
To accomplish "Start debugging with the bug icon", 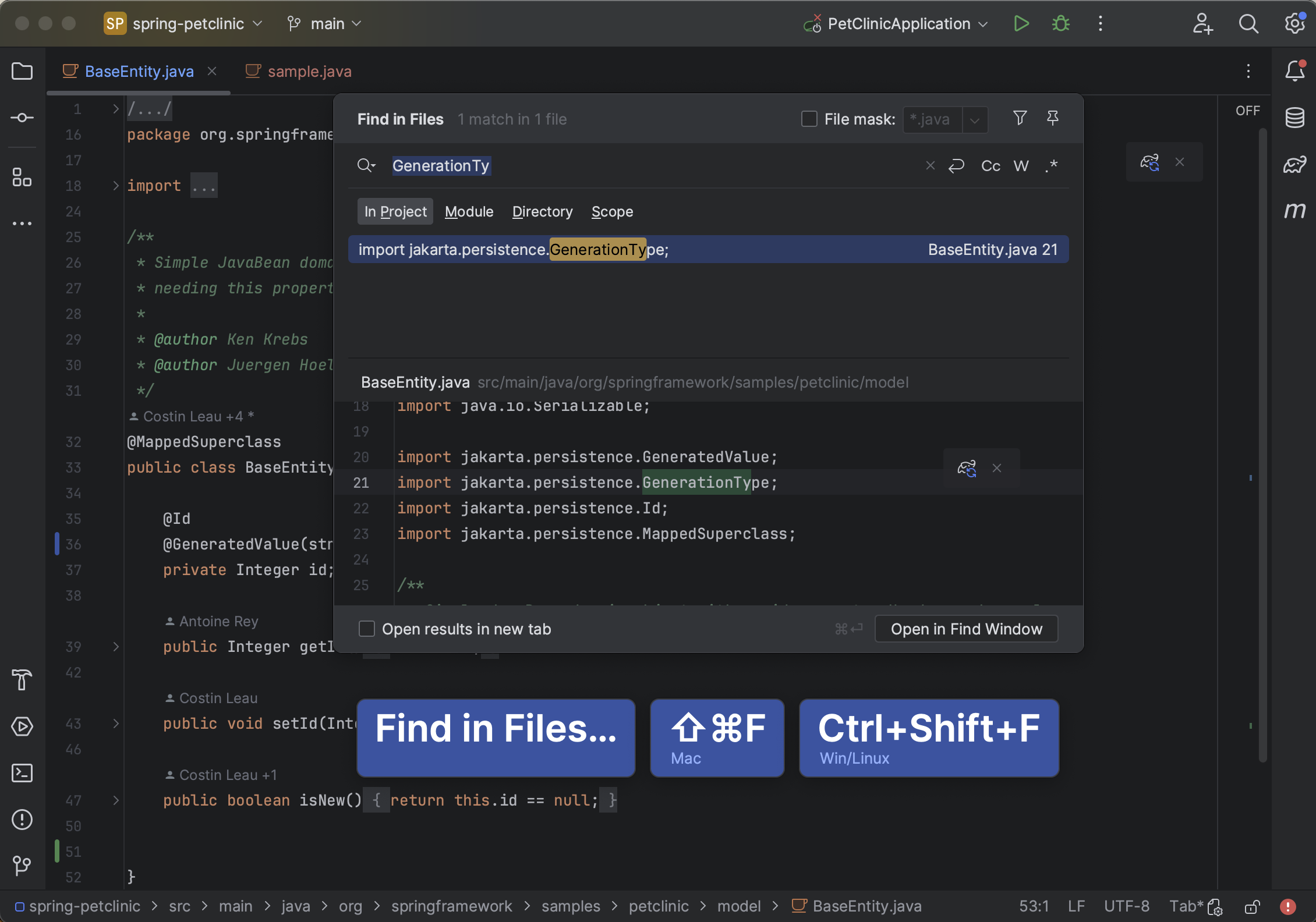I will [1060, 24].
